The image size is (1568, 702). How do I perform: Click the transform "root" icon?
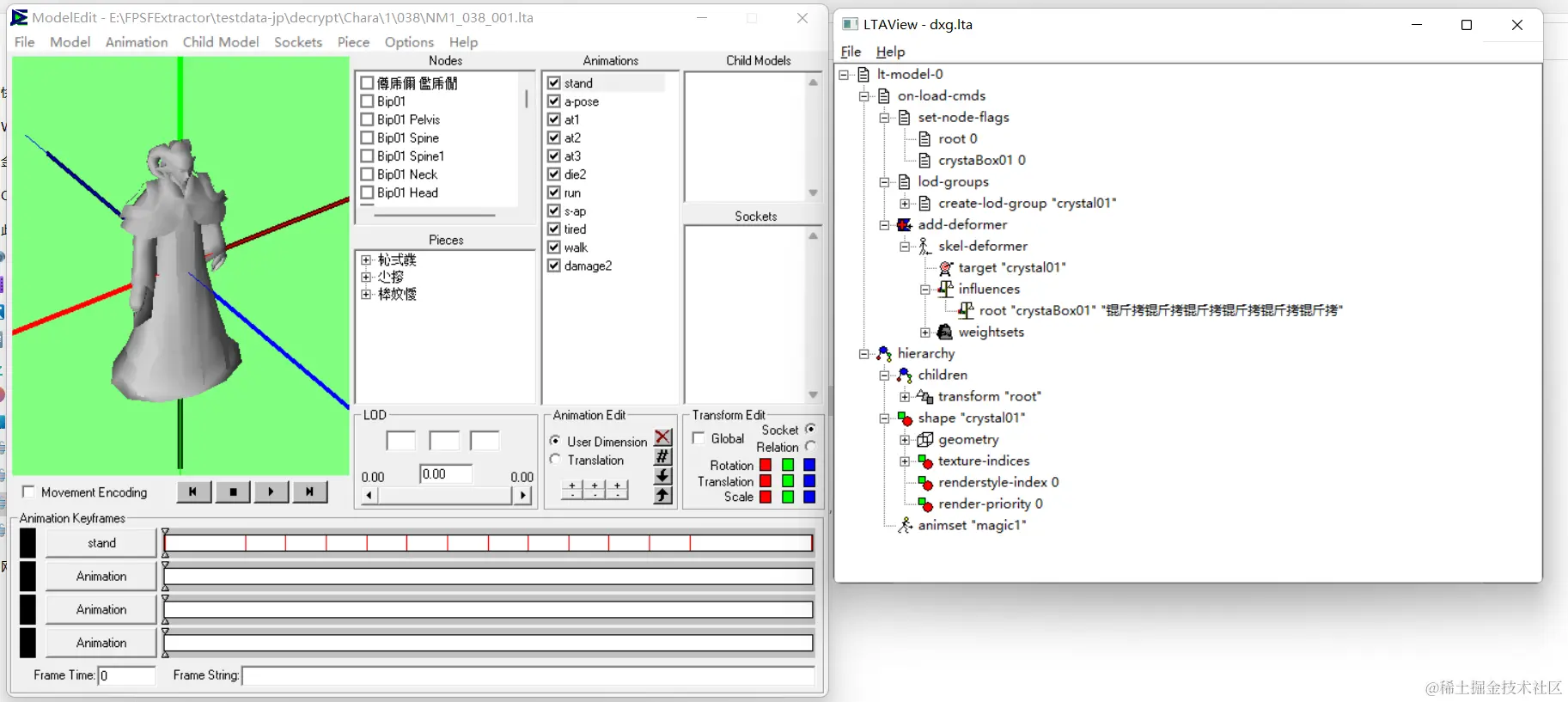tap(924, 397)
